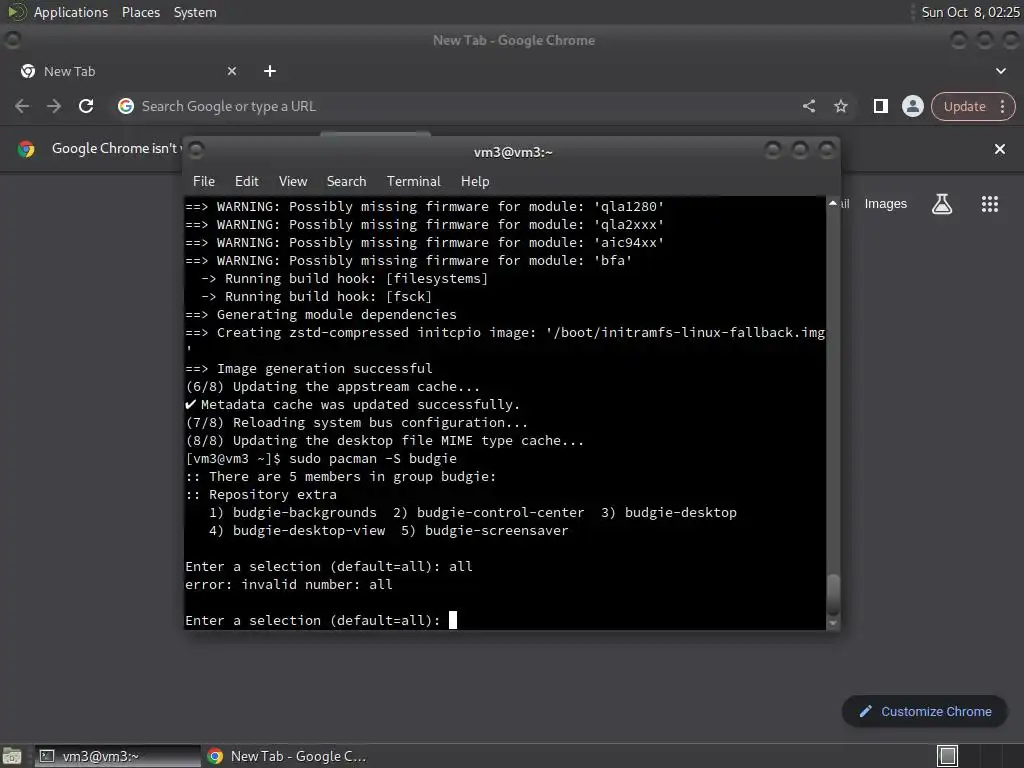Click the terminal scrollbar thumb
The width and height of the screenshot is (1024, 768).
[x=833, y=594]
